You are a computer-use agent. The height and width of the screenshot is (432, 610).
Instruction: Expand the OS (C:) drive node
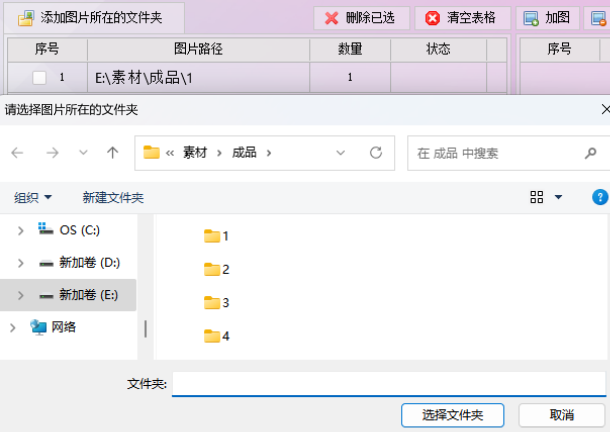(x=21, y=231)
